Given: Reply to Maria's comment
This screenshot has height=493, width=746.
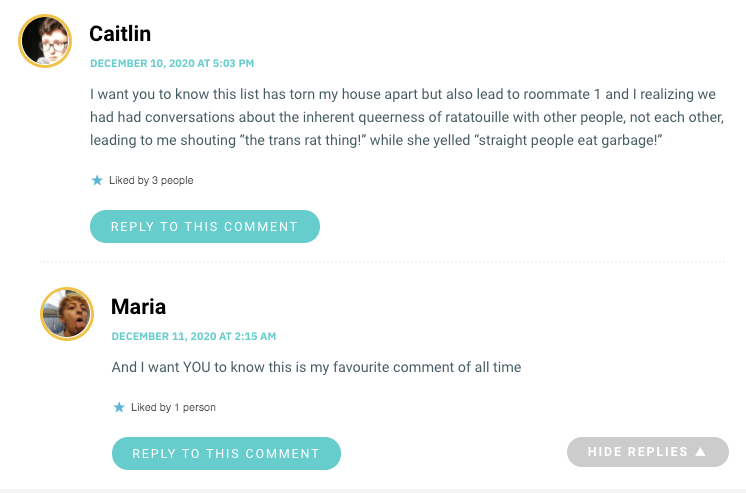Looking at the screenshot, I should pos(226,453).
